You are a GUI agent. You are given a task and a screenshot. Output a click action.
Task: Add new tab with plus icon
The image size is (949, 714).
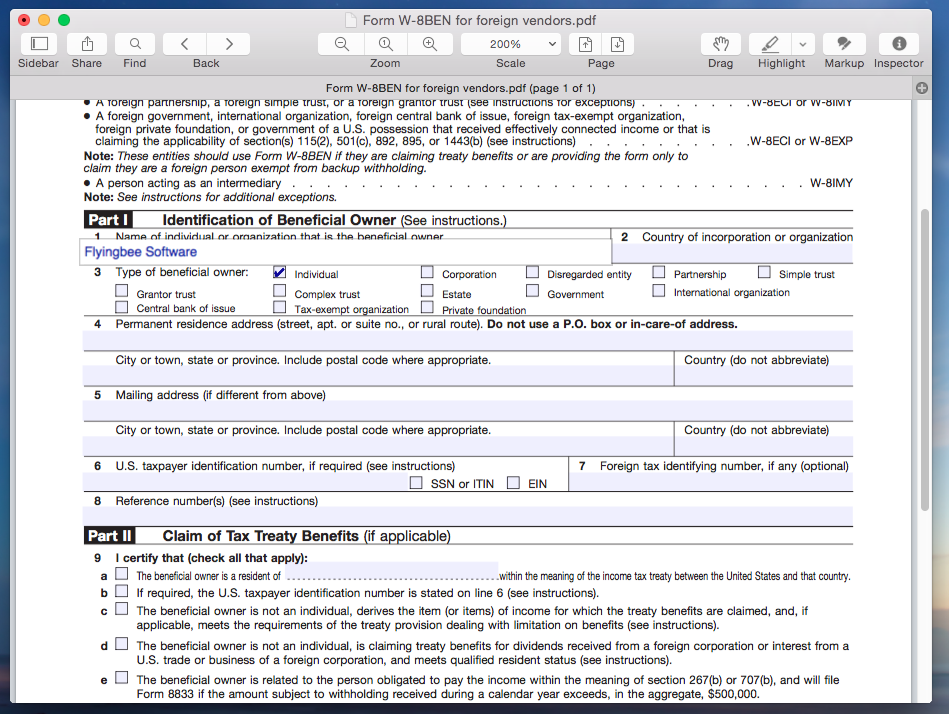pos(922,88)
